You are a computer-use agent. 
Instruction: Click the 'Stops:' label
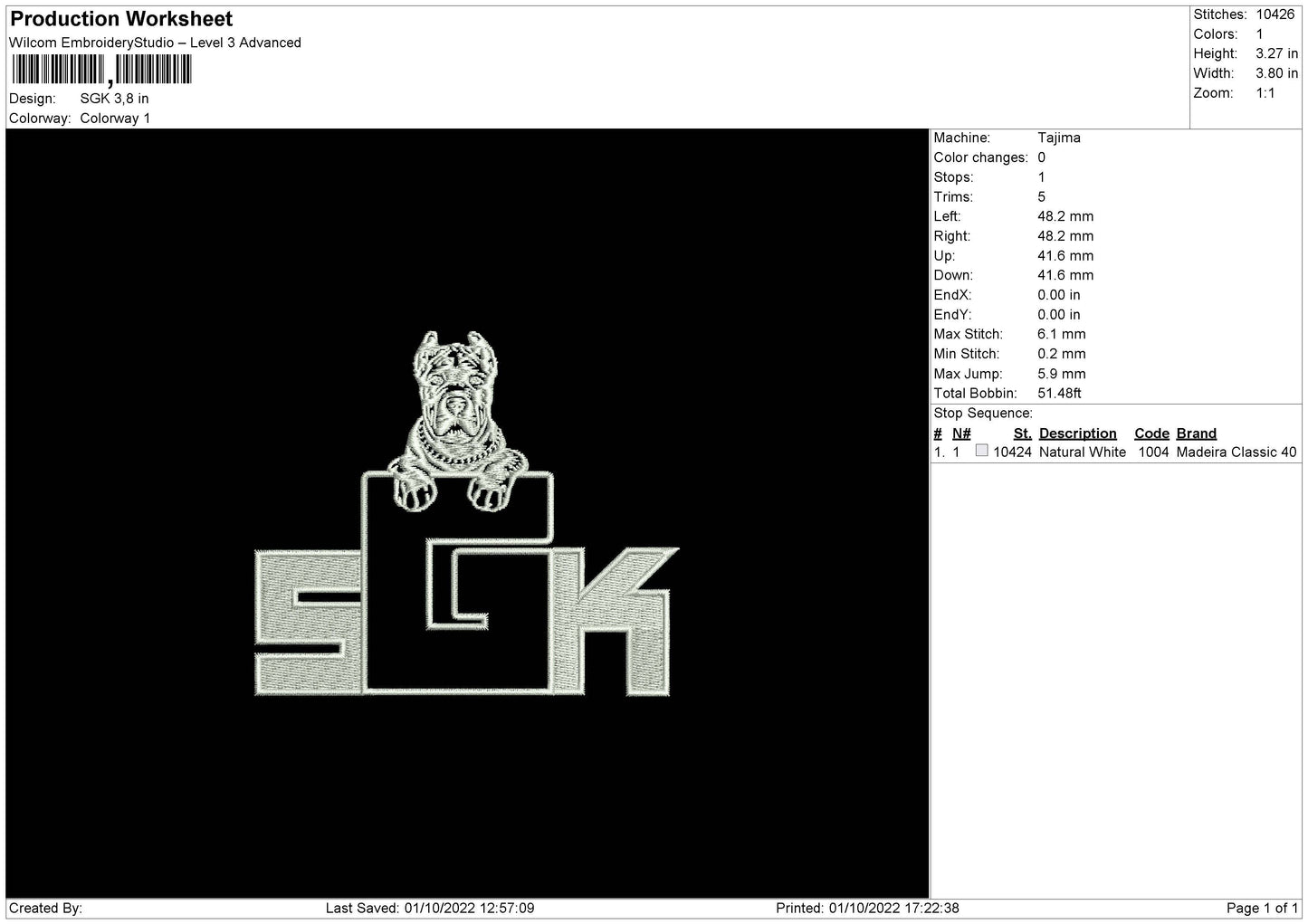pyautogui.click(x=953, y=177)
